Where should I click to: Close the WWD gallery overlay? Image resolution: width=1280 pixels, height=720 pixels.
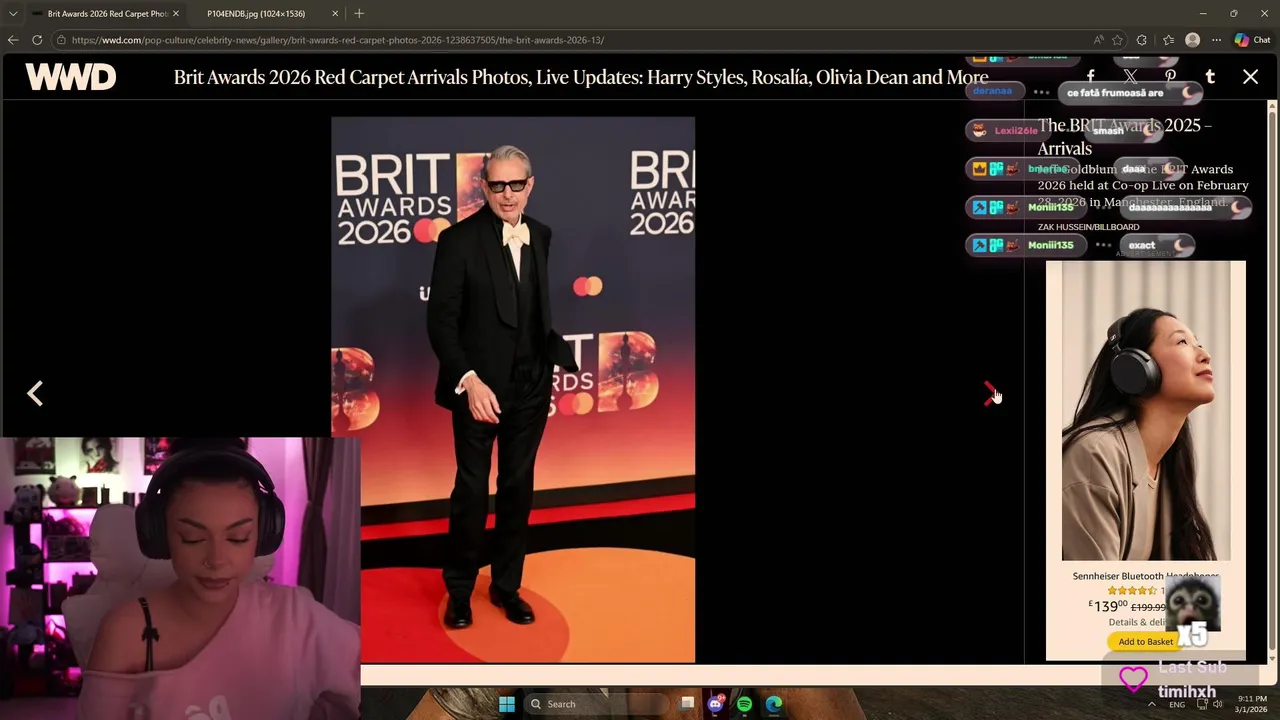(1250, 77)
